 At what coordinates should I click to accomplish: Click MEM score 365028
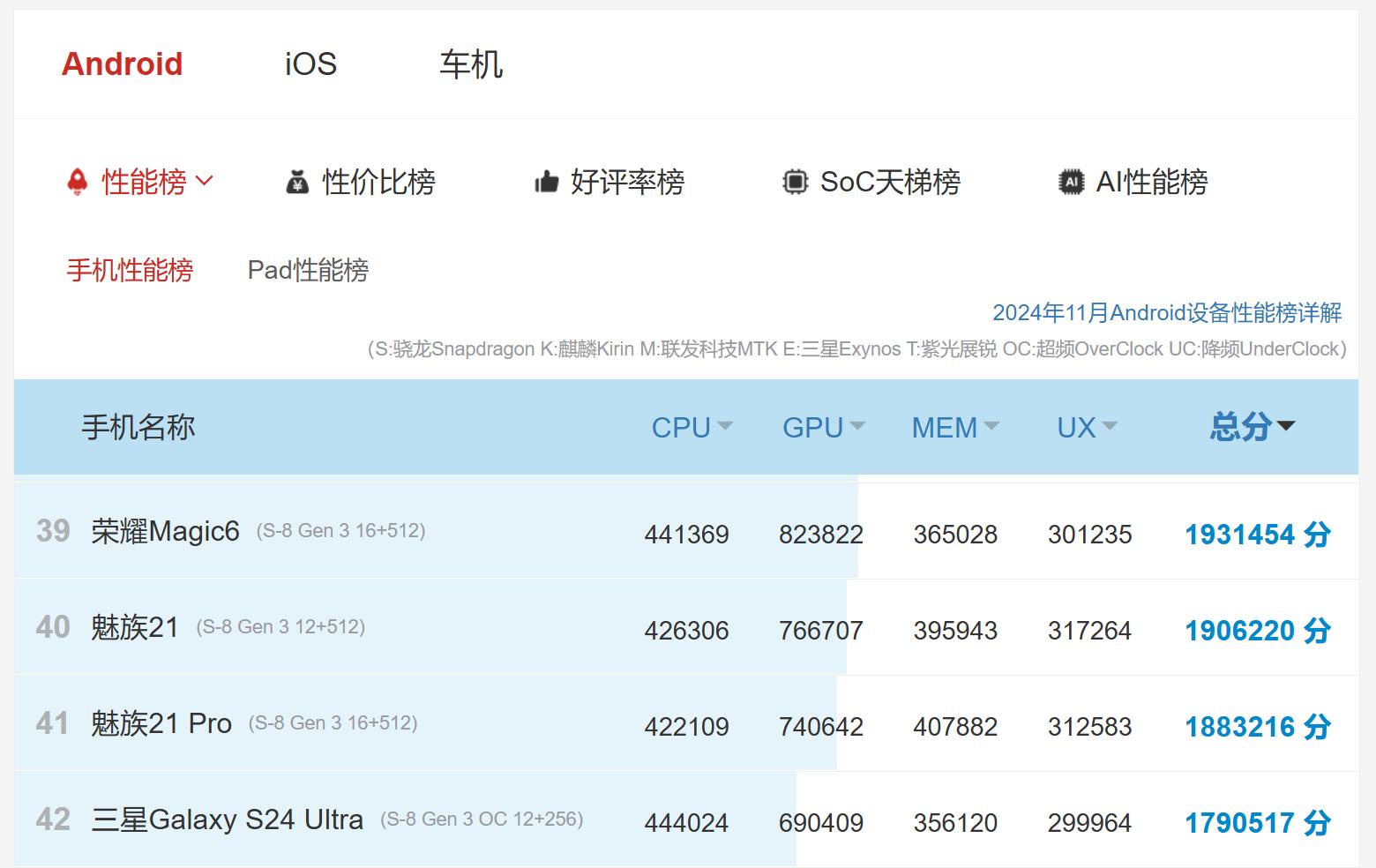[x=955, y=535]
